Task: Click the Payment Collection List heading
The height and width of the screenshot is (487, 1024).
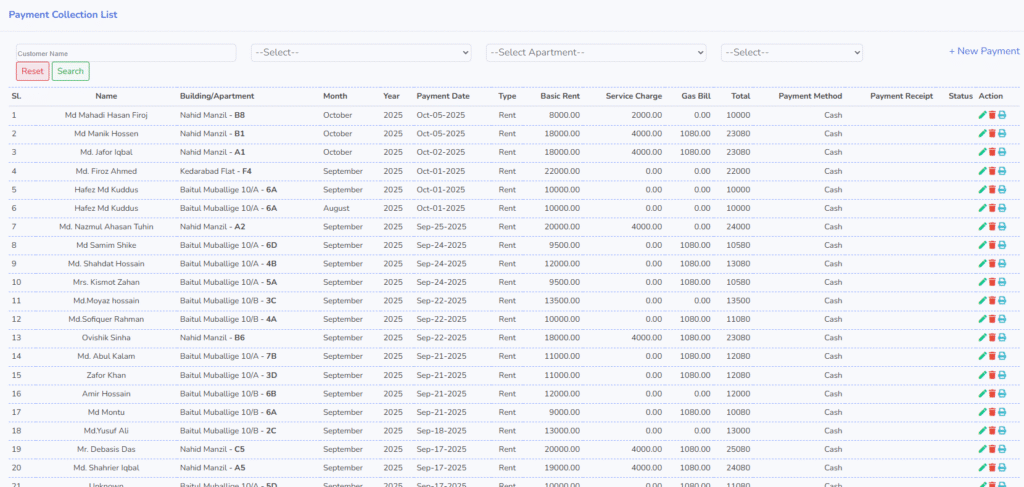Action: [63, 14]
